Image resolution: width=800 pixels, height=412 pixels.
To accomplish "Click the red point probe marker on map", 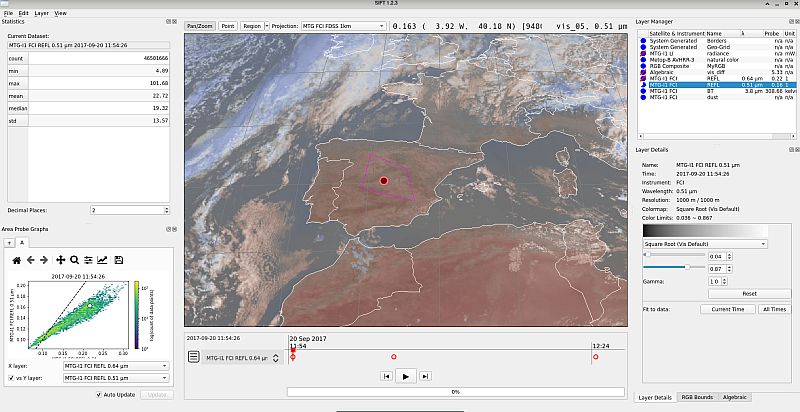I will 384,181.
